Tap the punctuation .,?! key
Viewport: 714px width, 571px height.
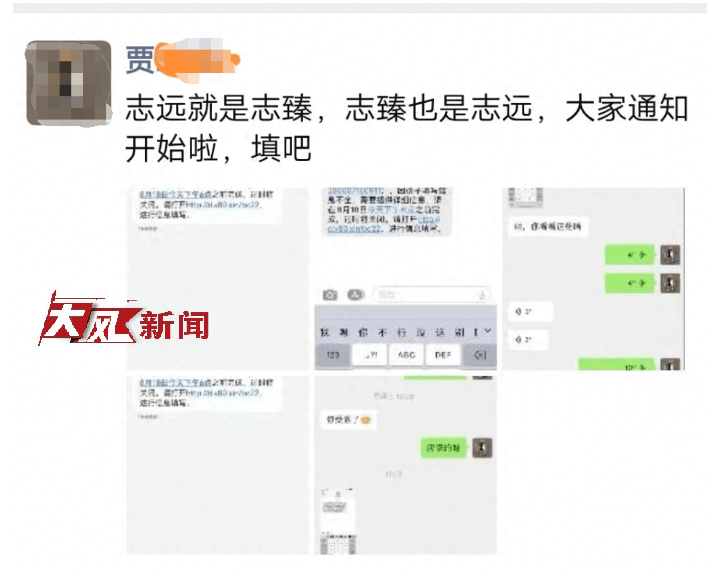370,355
